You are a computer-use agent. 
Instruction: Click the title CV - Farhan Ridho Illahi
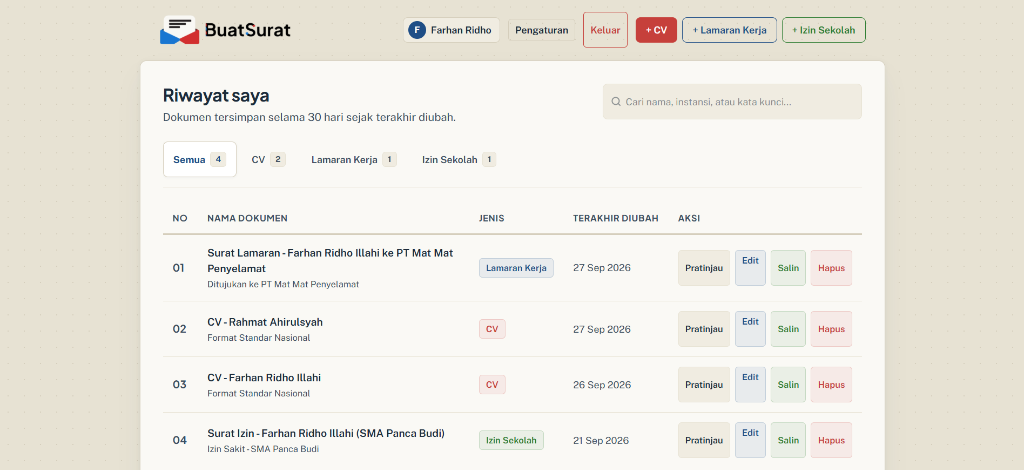(264, 378)
